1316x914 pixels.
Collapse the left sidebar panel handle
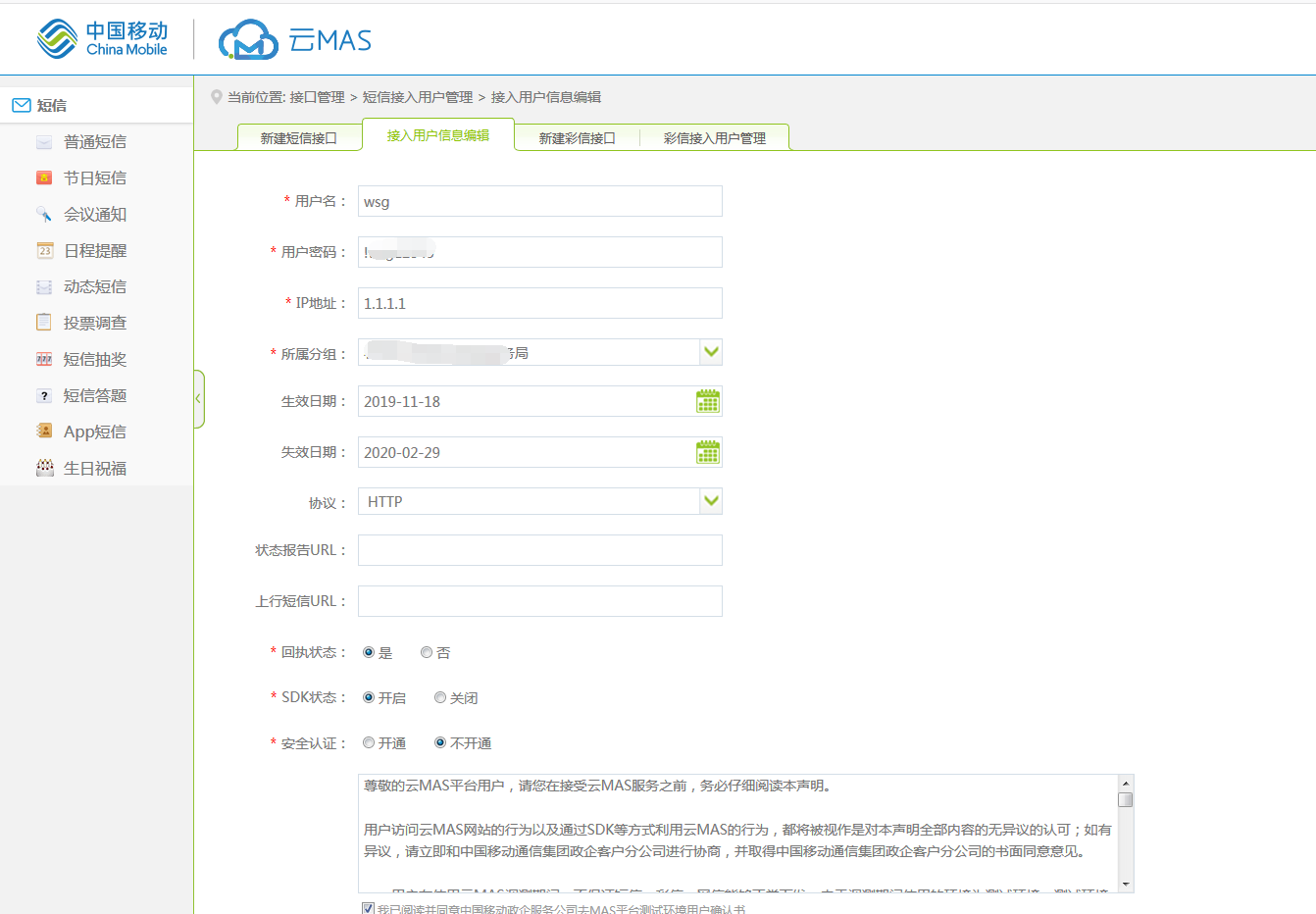coord(199,399)
